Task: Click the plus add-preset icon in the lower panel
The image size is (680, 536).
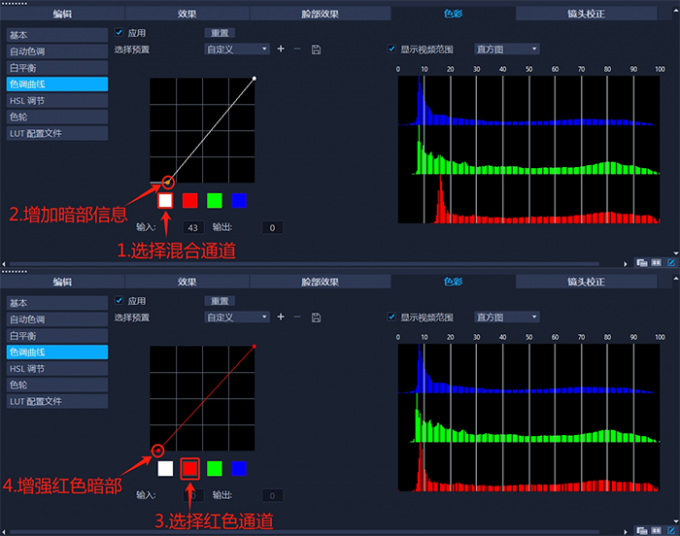Action: click(x=281, y=317)
